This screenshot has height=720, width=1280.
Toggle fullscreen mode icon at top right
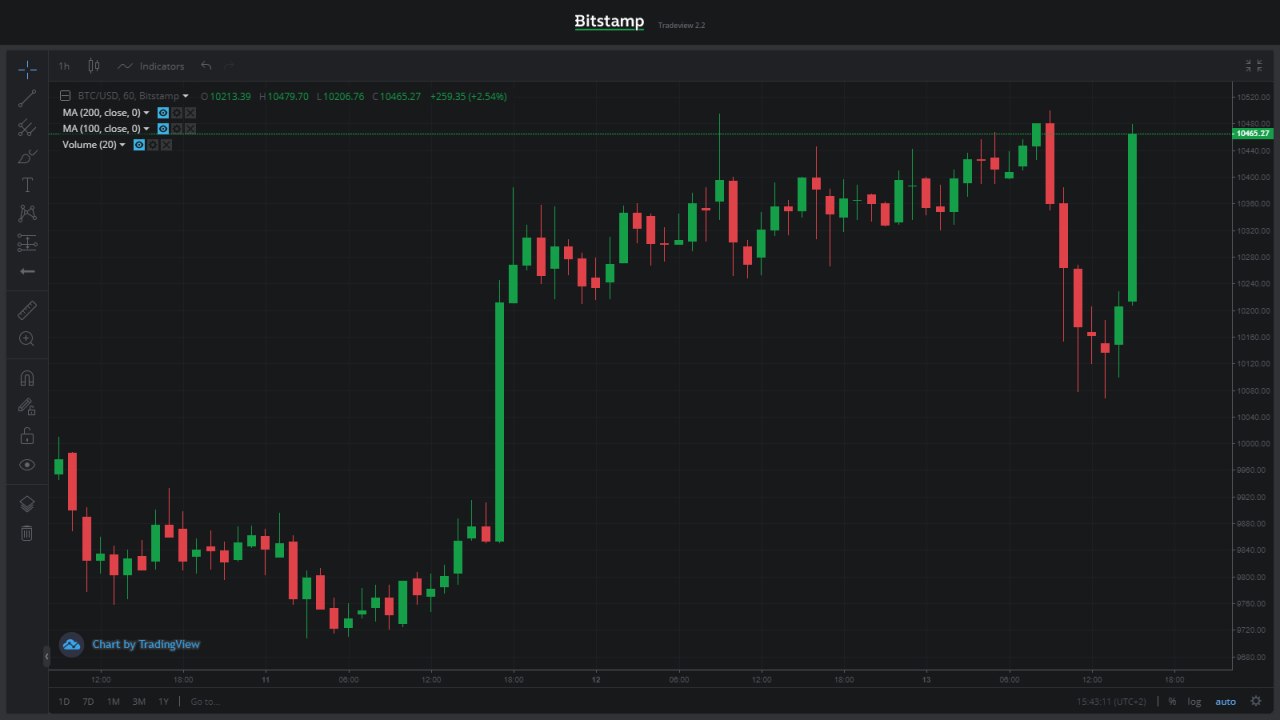pos(1253,66)
